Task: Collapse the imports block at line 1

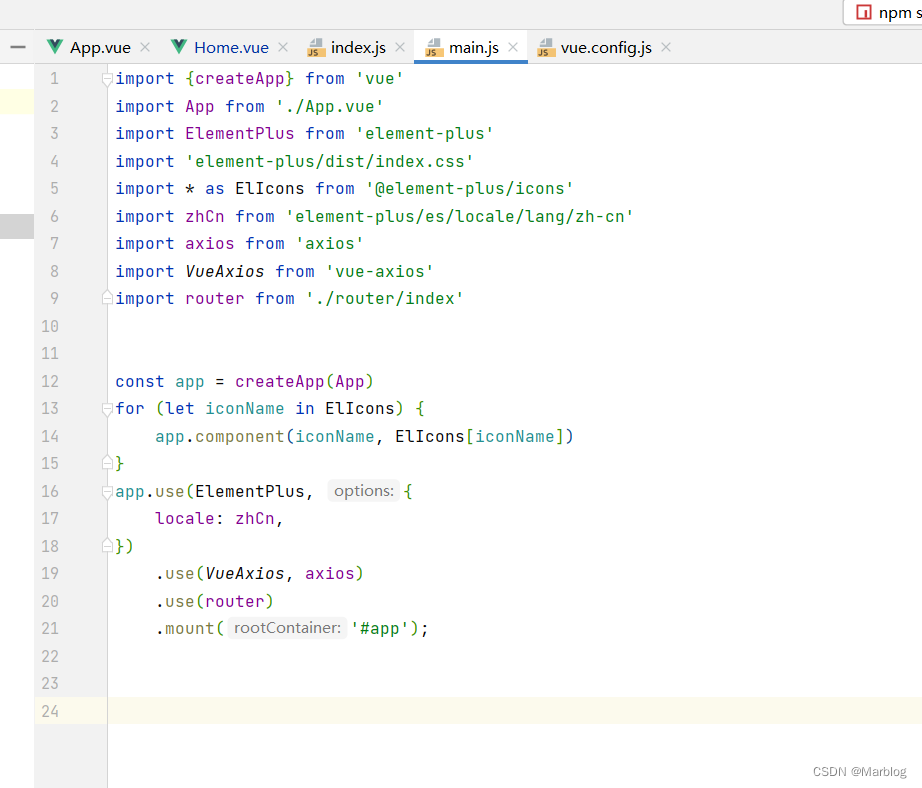Action: pos(107,79)
